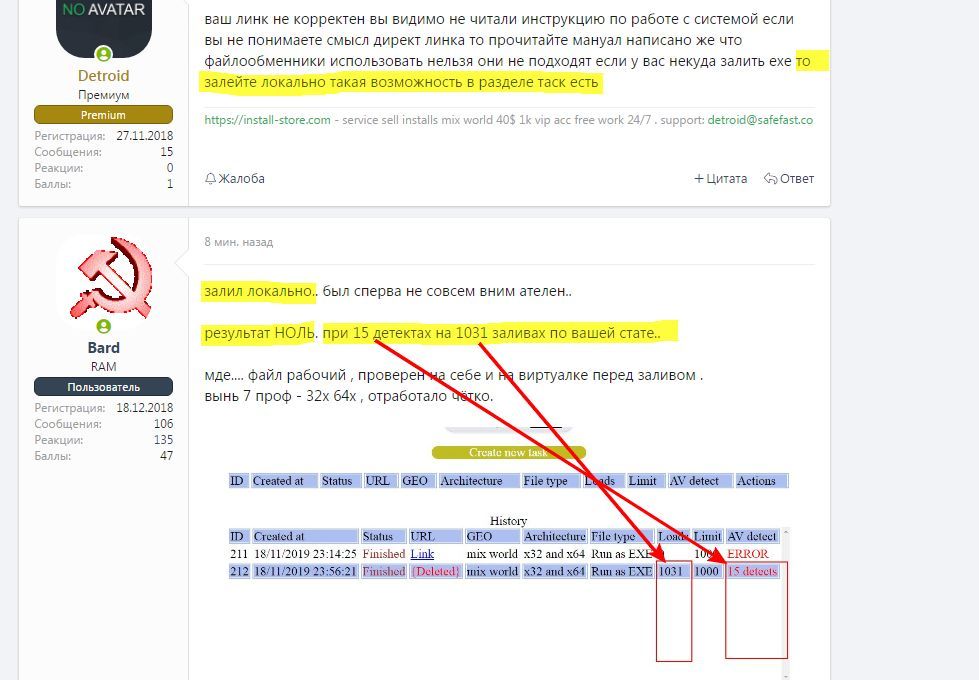The image size is (979, 680).
Task: Click Bard's Сообщения count 106
Action: [164, 424]
